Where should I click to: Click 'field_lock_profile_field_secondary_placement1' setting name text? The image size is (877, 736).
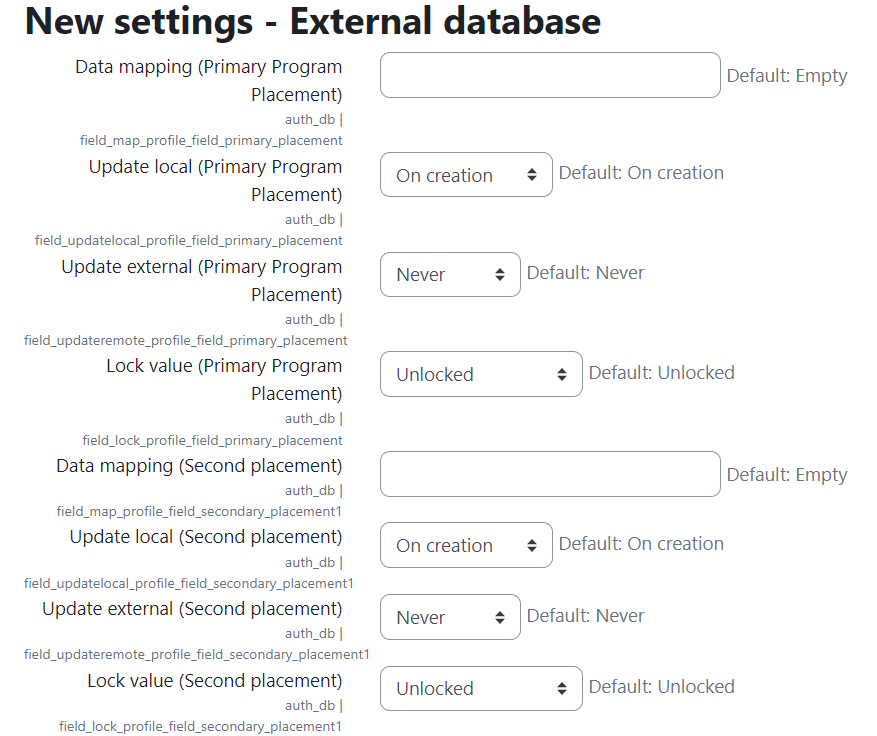[x=200, y=726]
